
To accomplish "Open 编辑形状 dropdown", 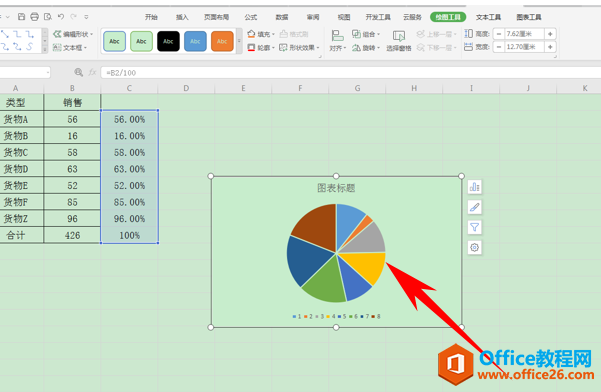I will click(x=73, y=34).
